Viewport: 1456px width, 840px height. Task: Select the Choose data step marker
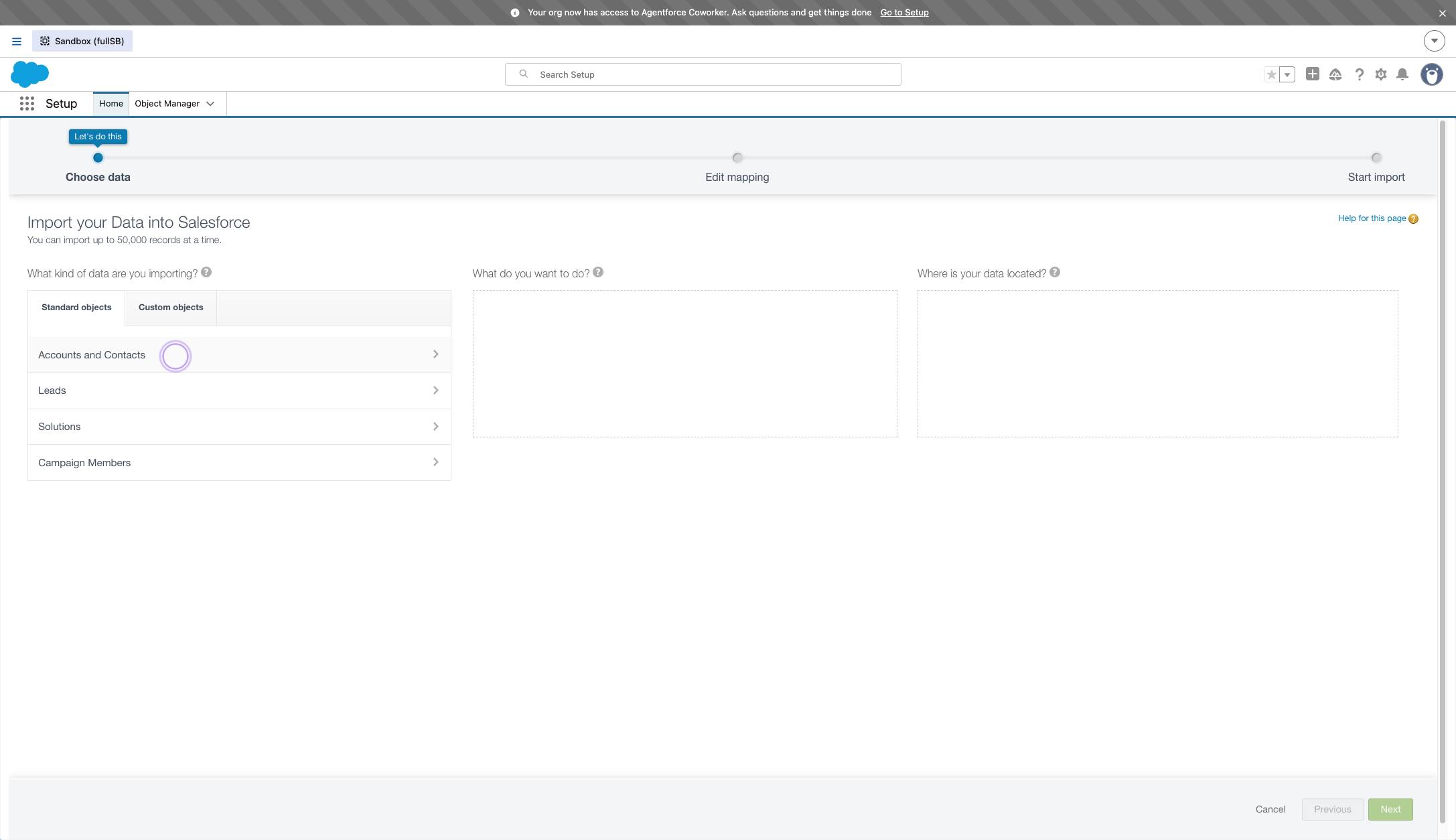coord(98,158)
